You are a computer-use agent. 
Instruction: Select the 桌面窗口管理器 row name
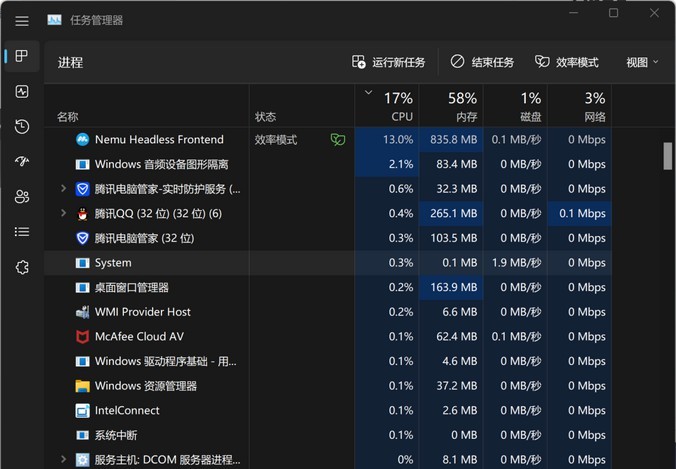(131, 288)
